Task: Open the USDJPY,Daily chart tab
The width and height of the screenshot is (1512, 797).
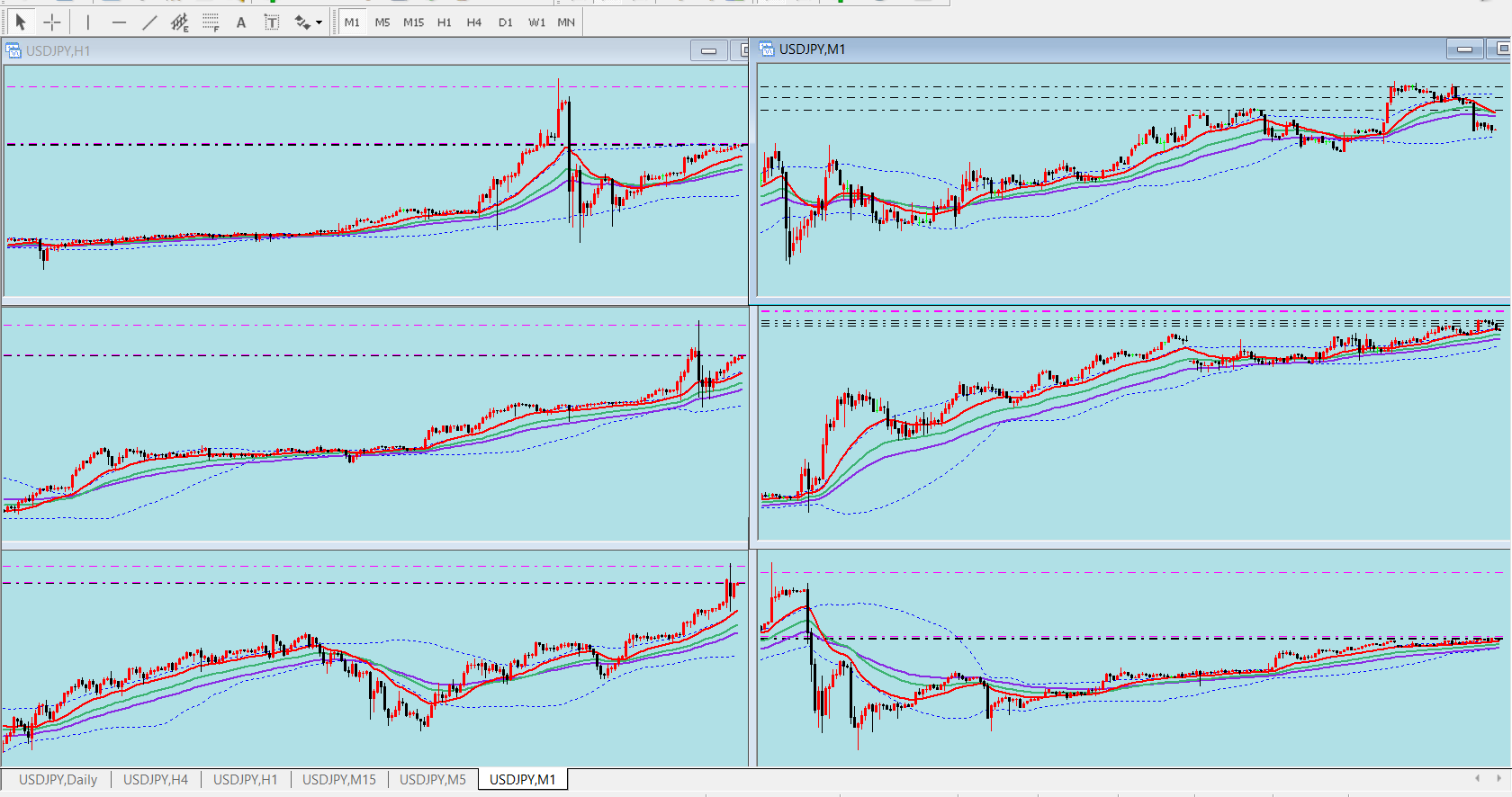Action: pyautogui.click(x=58, y=780)
